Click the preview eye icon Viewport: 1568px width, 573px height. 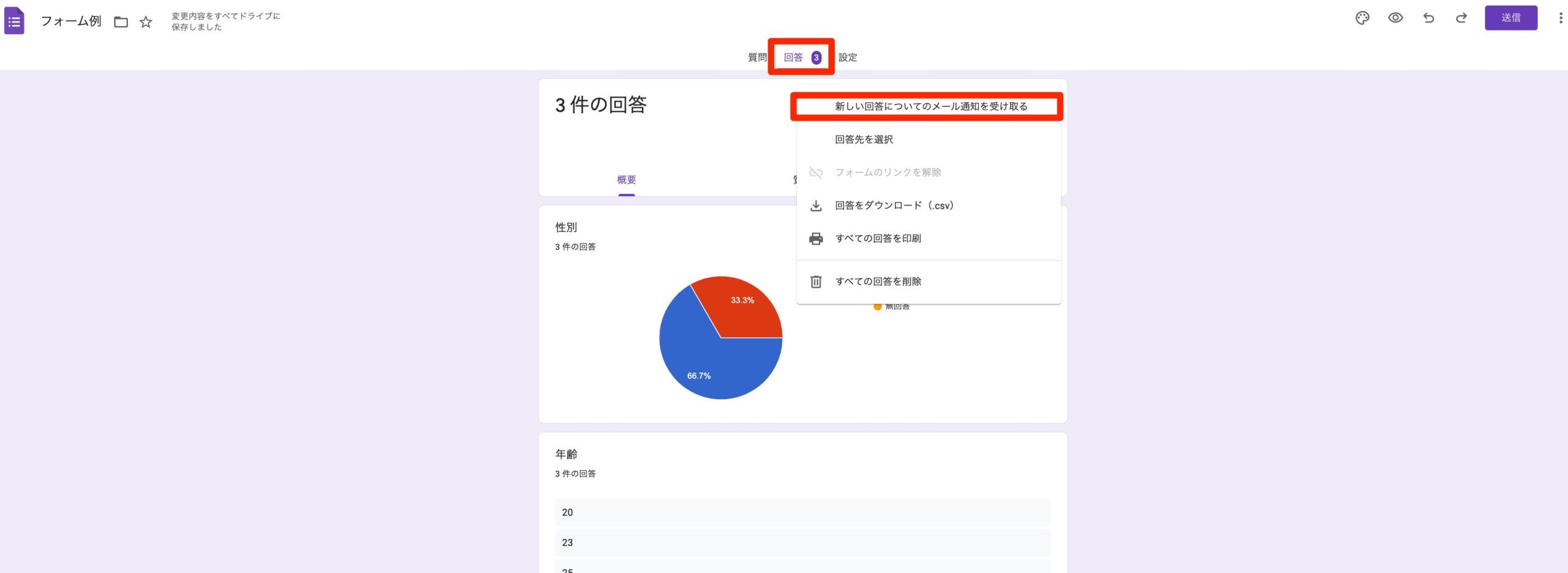(1396, 18)
